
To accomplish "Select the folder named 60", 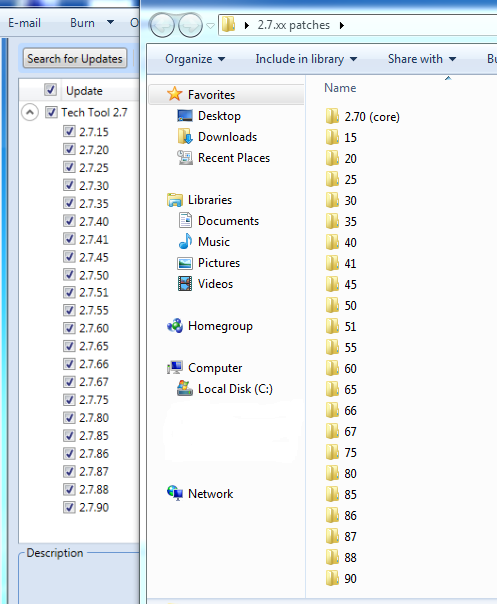I will click(x=350, y=369).
